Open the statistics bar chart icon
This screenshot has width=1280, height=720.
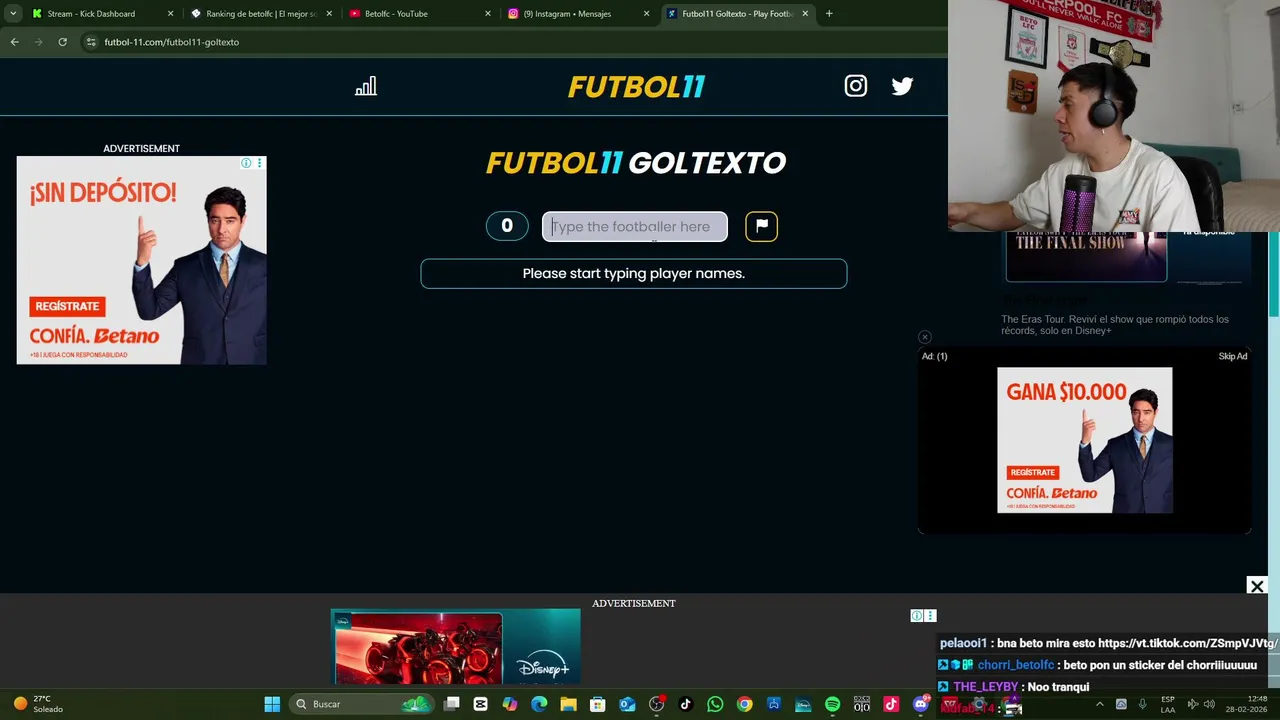coord(366,87)
